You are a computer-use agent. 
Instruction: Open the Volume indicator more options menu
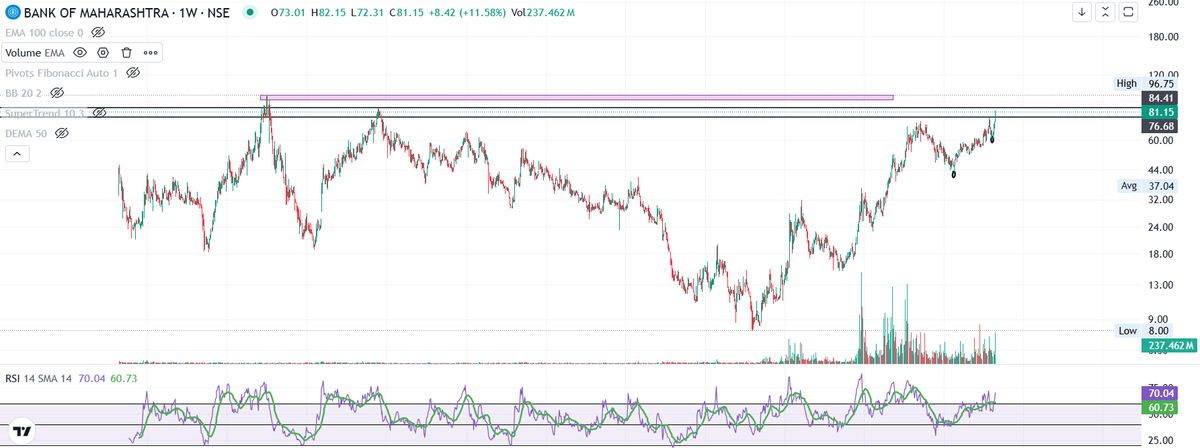151,52
